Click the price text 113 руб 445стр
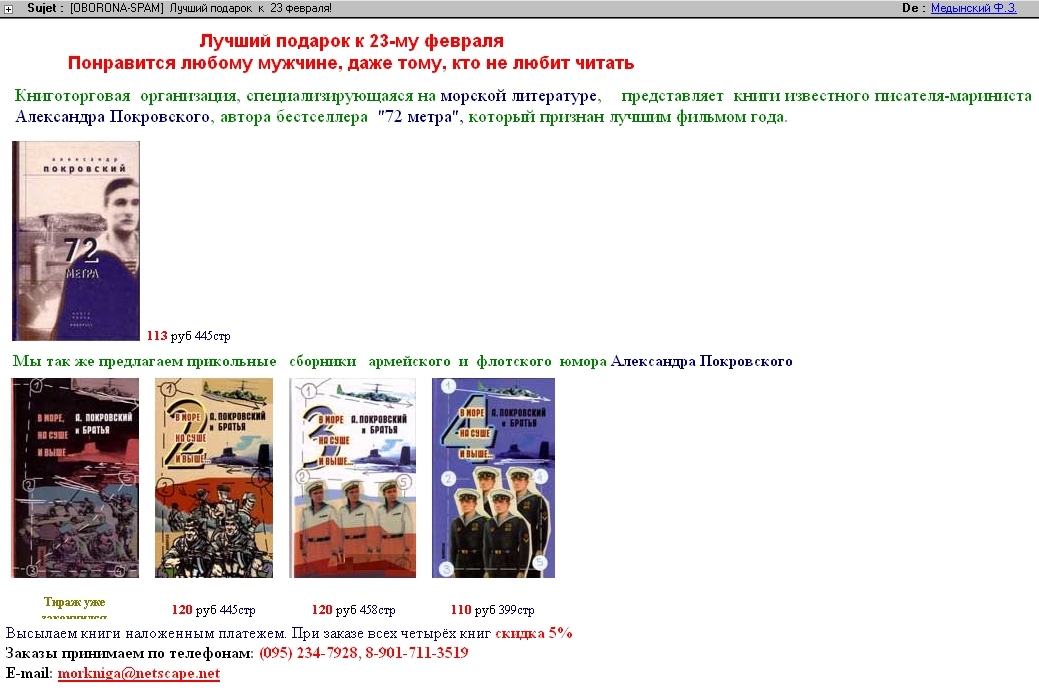 click(189, 336)
